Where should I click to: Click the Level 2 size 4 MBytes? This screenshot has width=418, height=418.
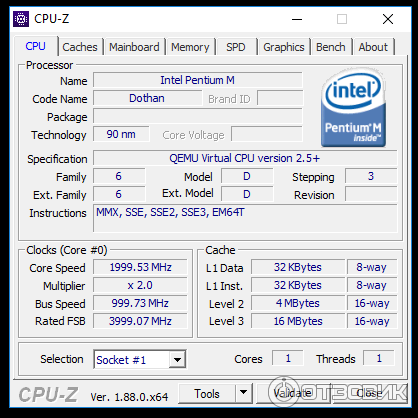point(298,303)
